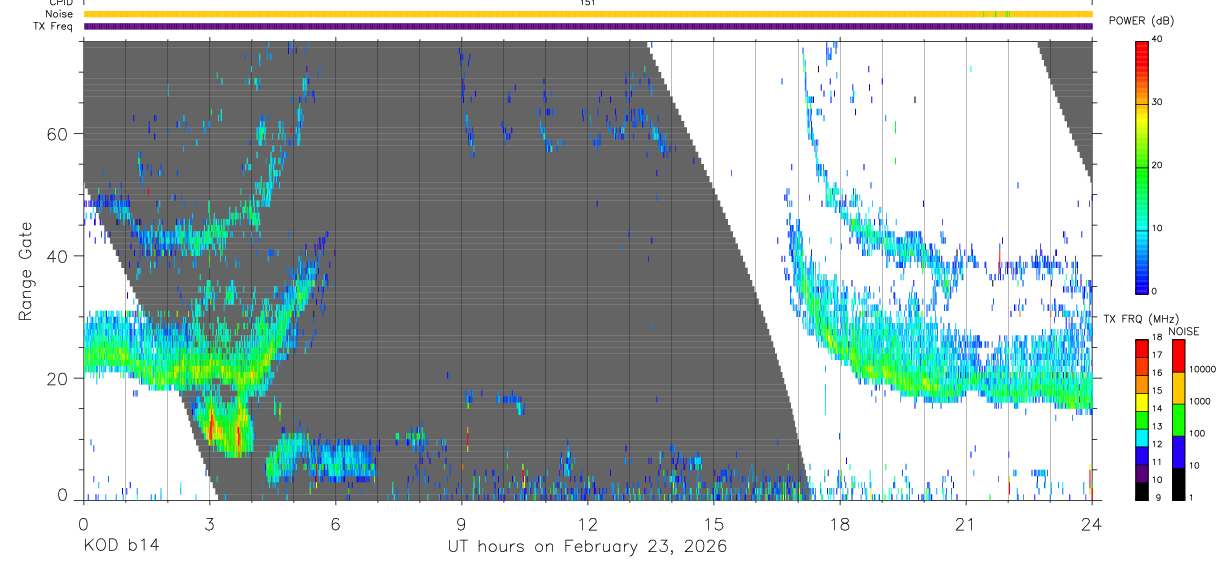
Task: Select the POWER (dB) color scale bar
Action: [1141, 166]
